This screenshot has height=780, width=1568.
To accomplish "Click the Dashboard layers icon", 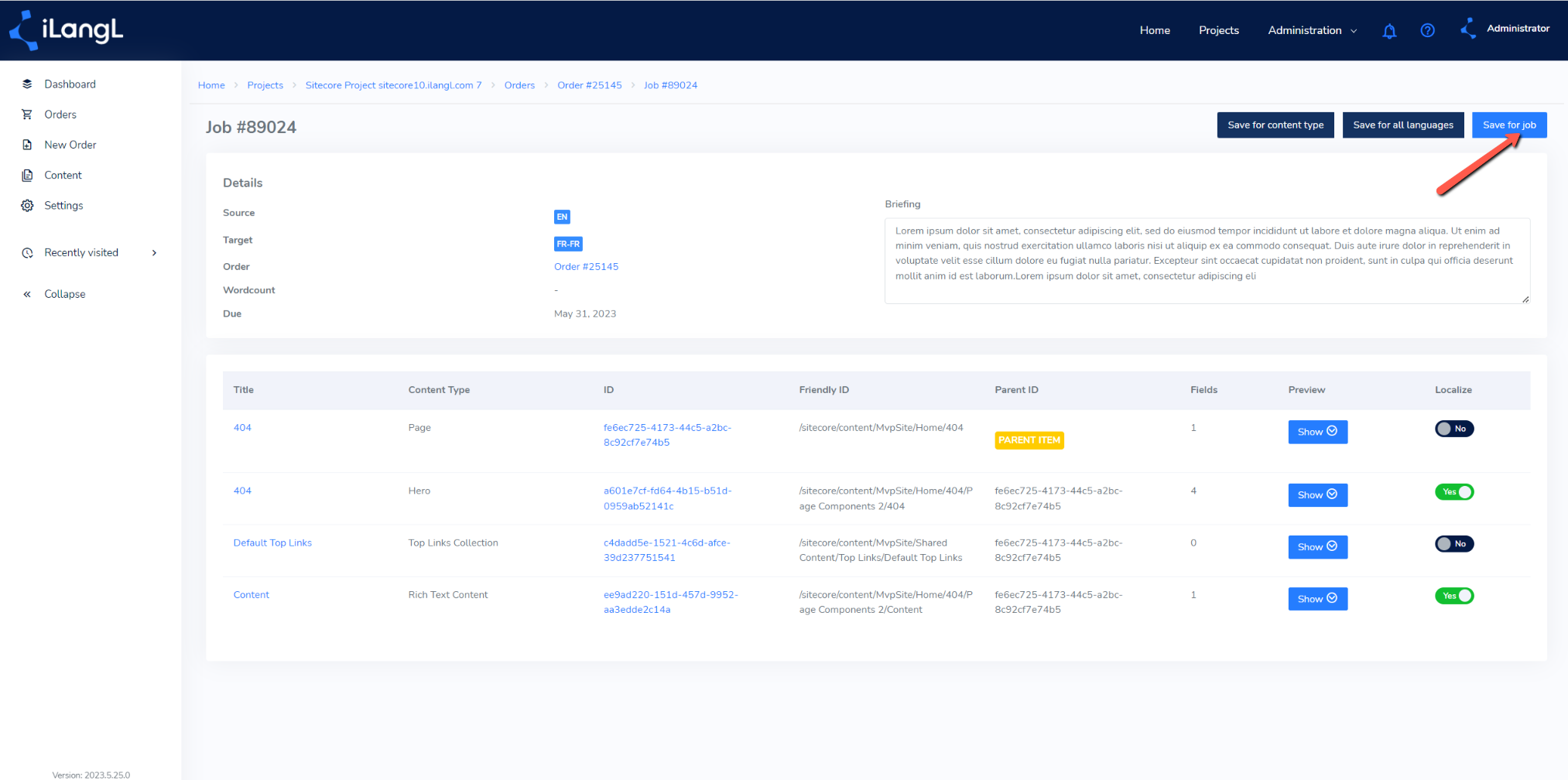I will click(x=27, y=84).
